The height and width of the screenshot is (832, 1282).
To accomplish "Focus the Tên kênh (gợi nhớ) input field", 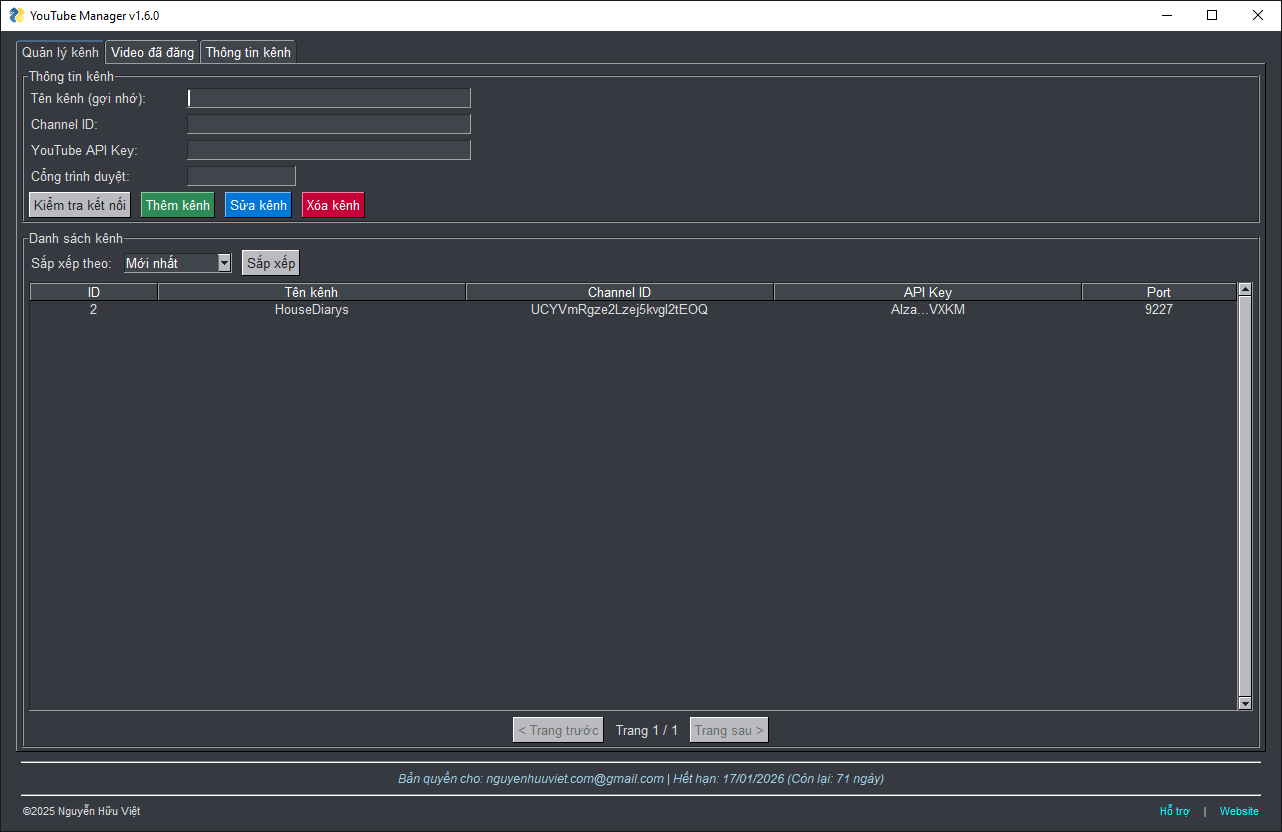I will coord(329,98).
